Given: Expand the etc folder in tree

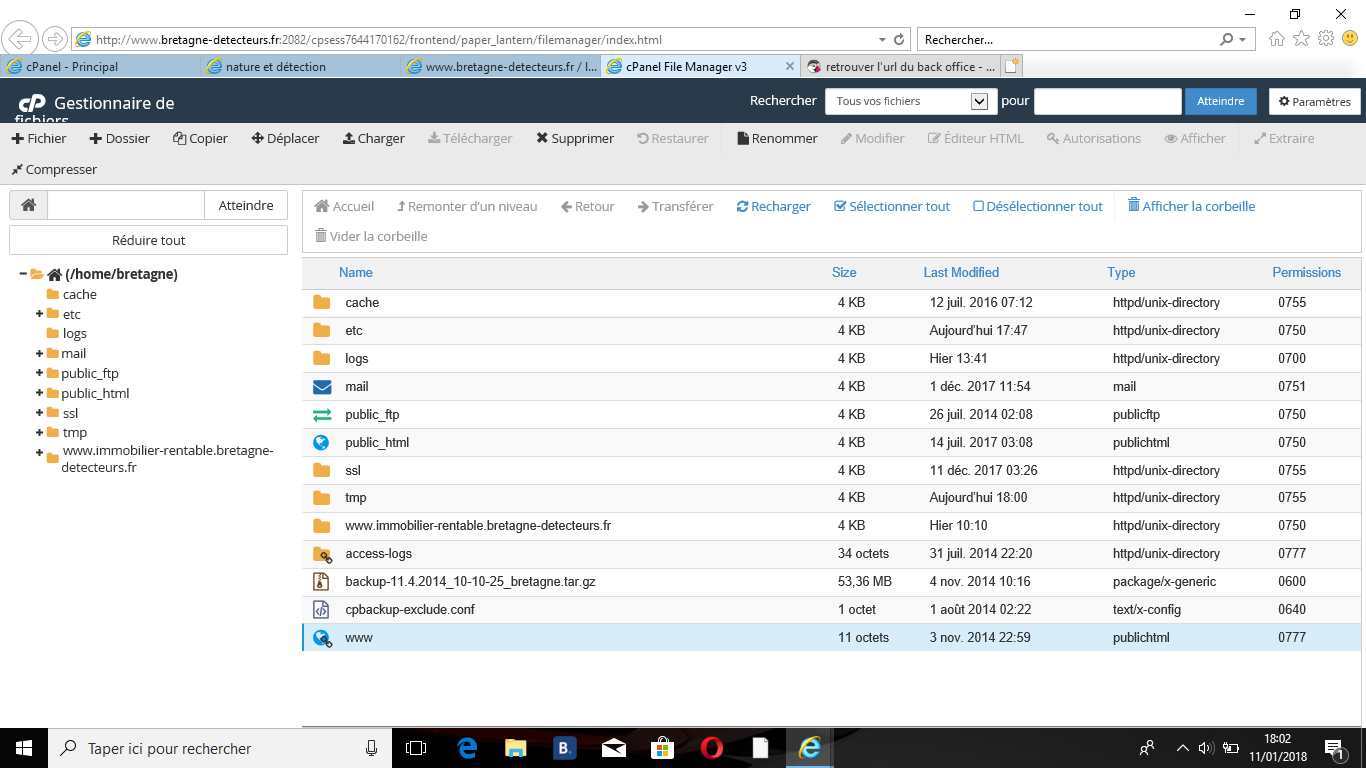Looking at the screenshot, I should pyautogui.click(x=39, y=314).
